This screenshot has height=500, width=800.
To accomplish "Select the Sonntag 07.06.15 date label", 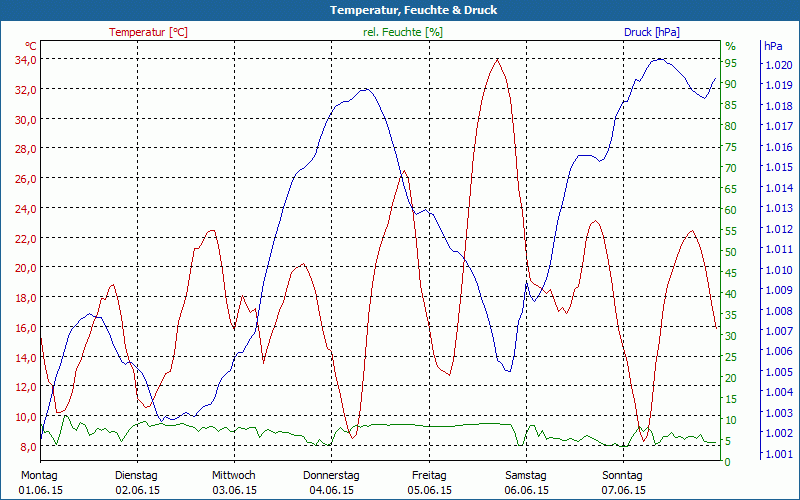I will [623, 483].
